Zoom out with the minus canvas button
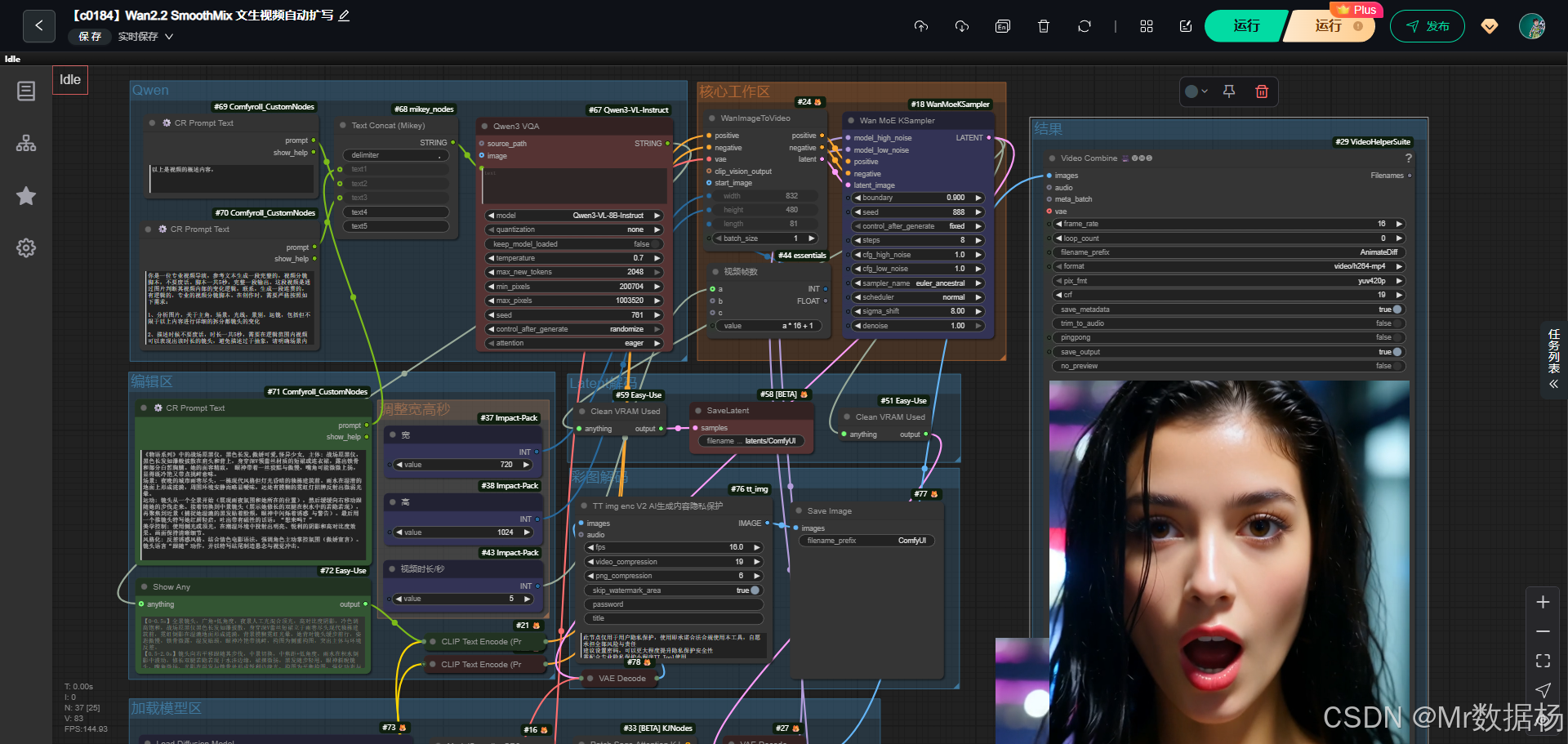The height and width of the screenshot is (744, 1568). 1543,631
